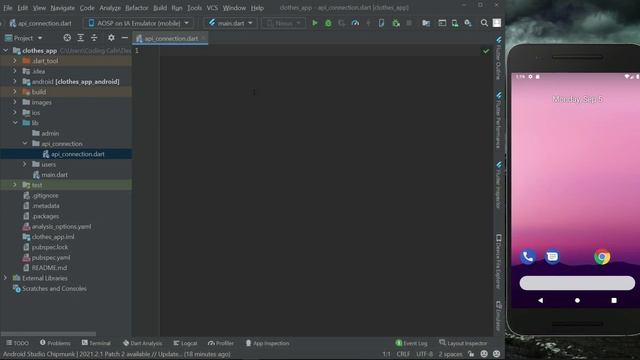This screenshot has width=640, height=360.
Task: Tap the emulator Home circle button
Action: (x=577, y=300)
